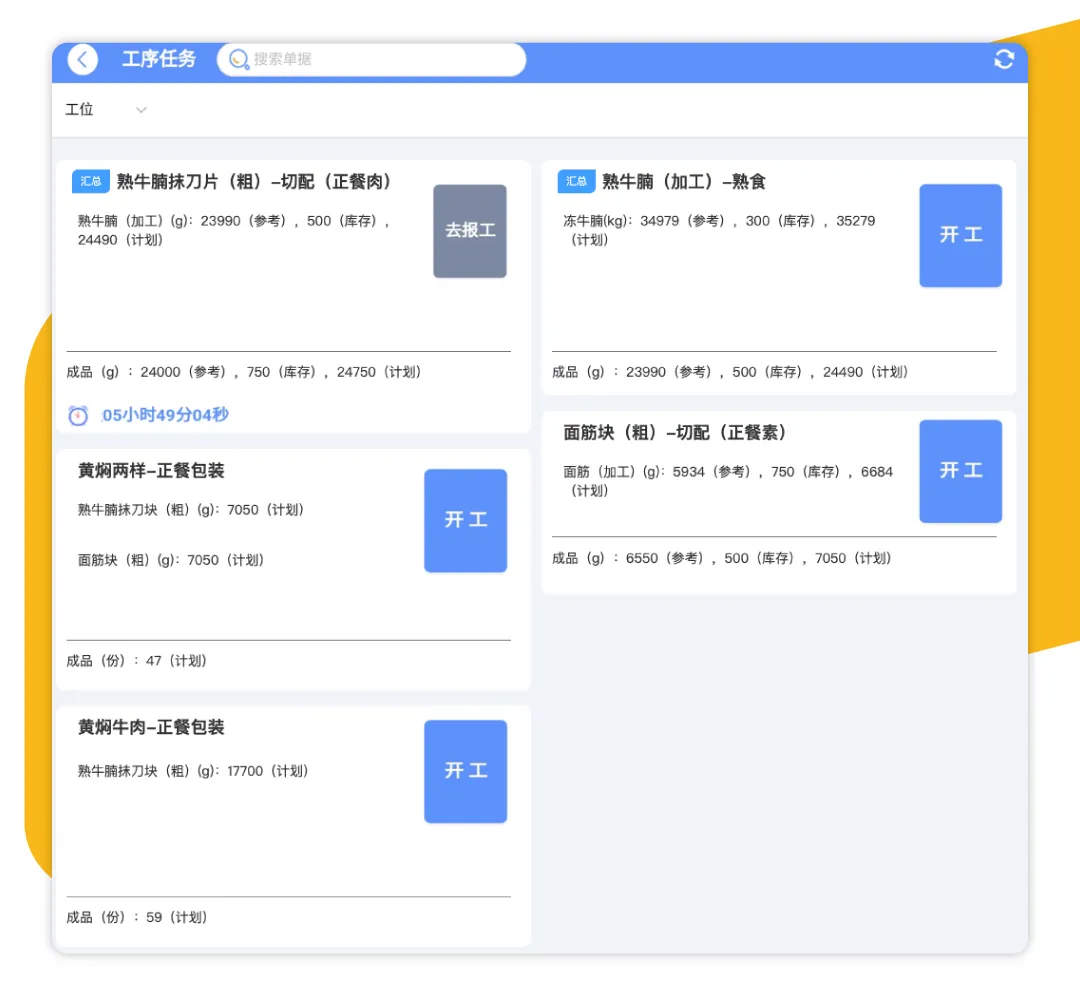
Task: Open 面筋块（粗）–切配（正餐素）card title
Action: pyautogui.click(x=674, y=433)
